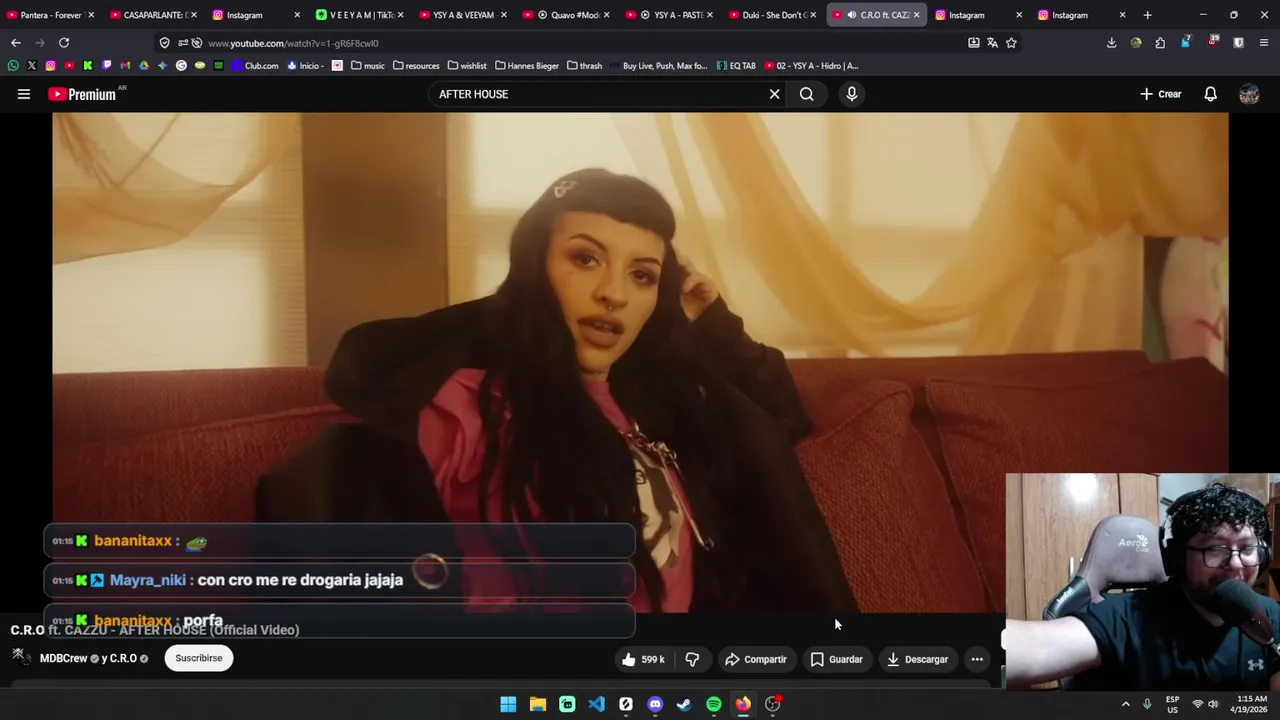Viewport: 1280px width, 720px height.
Task: Clear the AFTER HOUSE search text
Action: pyautogui.click(x=774, y=94)
